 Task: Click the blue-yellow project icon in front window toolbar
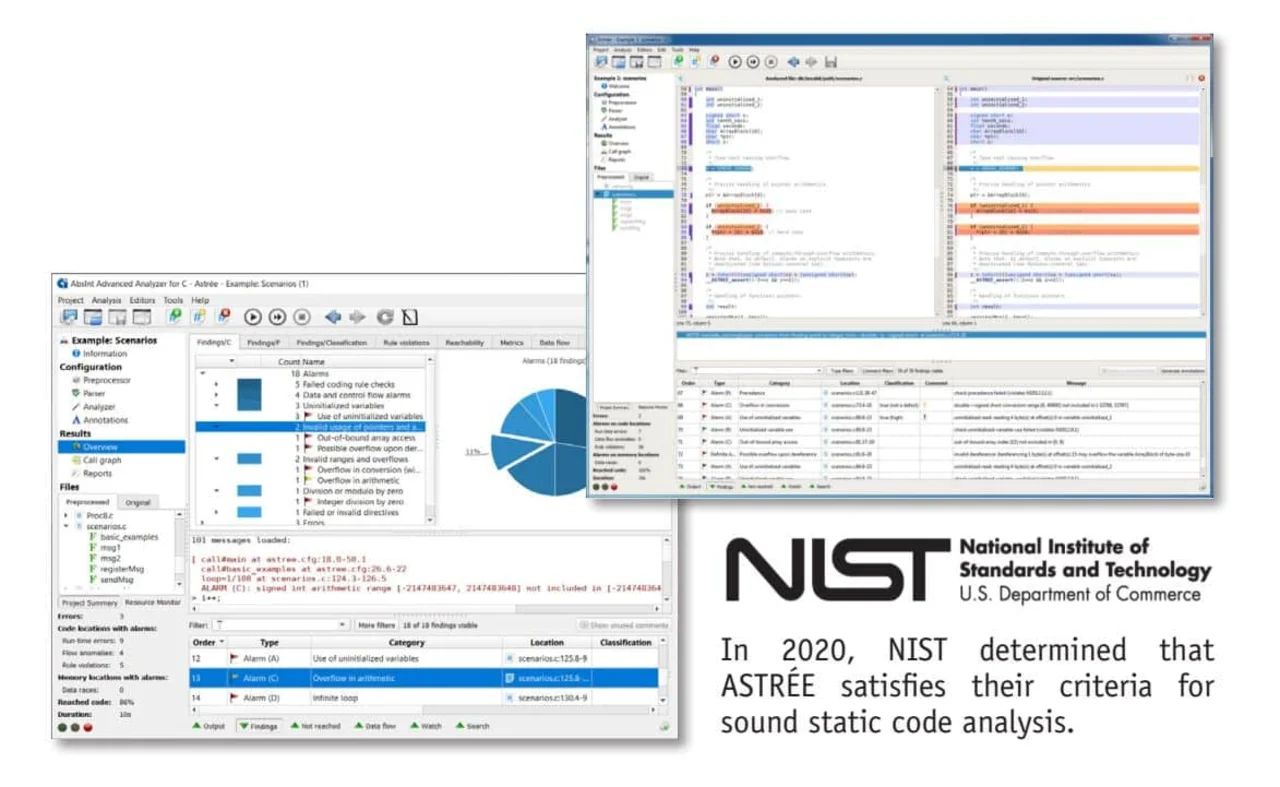[199, 317]
